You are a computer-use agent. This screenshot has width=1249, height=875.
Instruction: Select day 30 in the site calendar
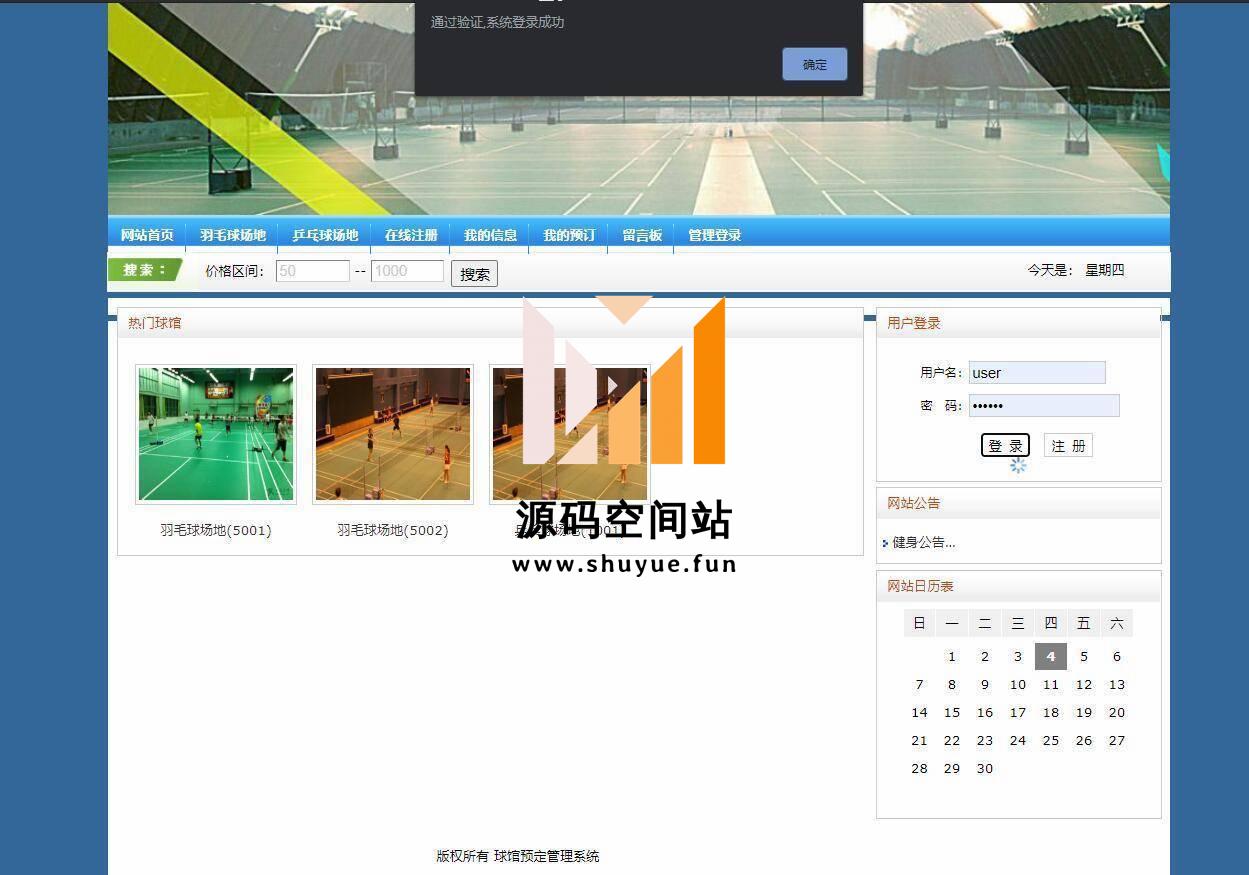[x=985, y=769]
